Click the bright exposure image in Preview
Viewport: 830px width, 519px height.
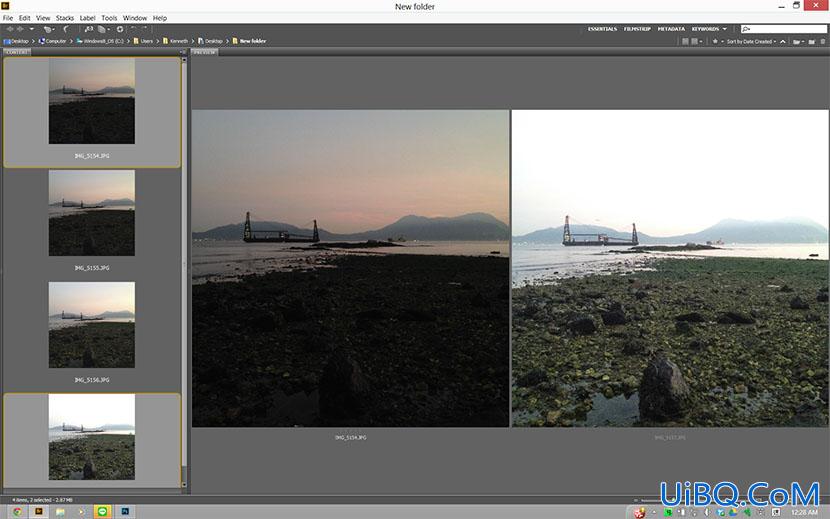(x=670, y=268)
